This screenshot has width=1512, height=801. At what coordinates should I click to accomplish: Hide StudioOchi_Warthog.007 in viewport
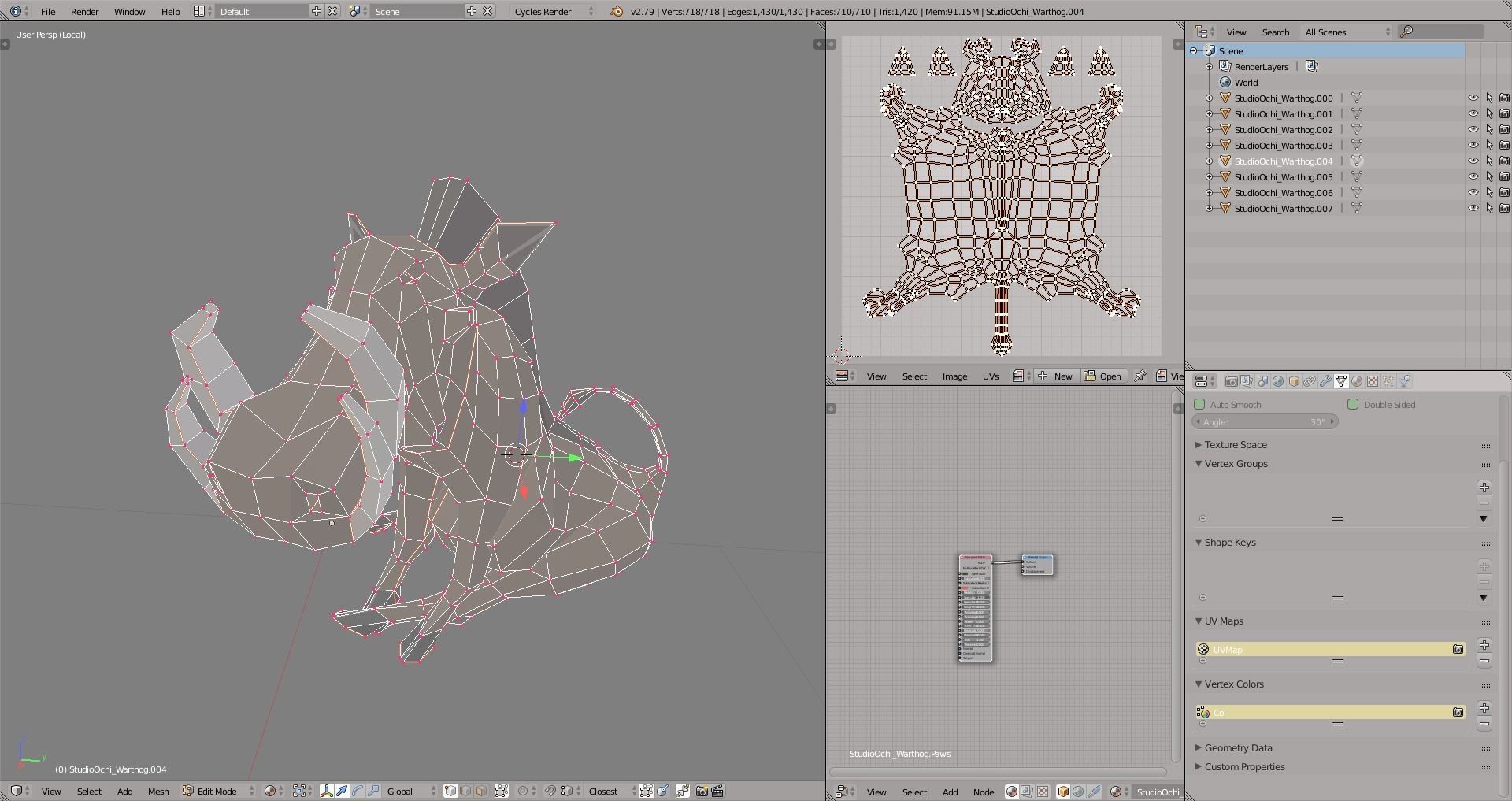tap(1473, 209)
